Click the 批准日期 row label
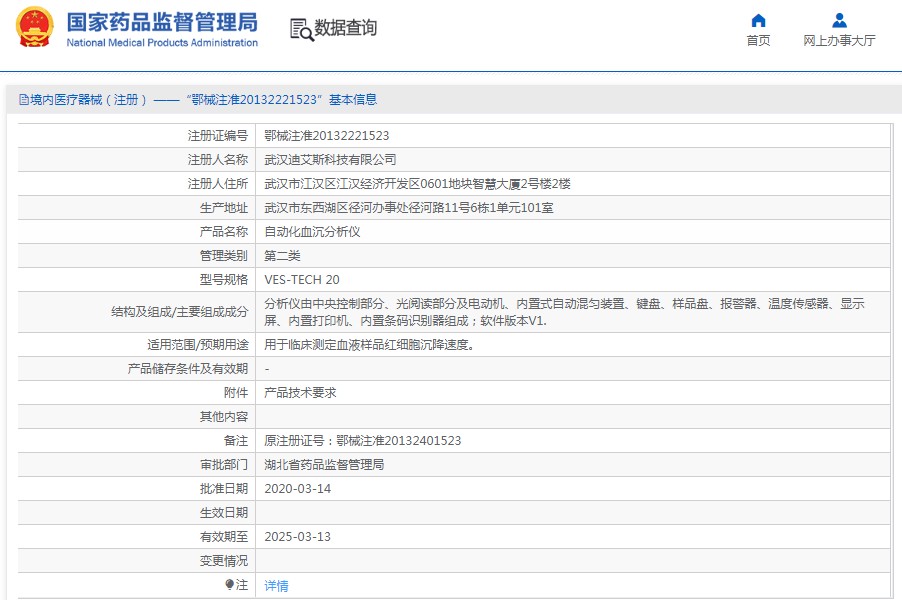 (x=224, y=489)
